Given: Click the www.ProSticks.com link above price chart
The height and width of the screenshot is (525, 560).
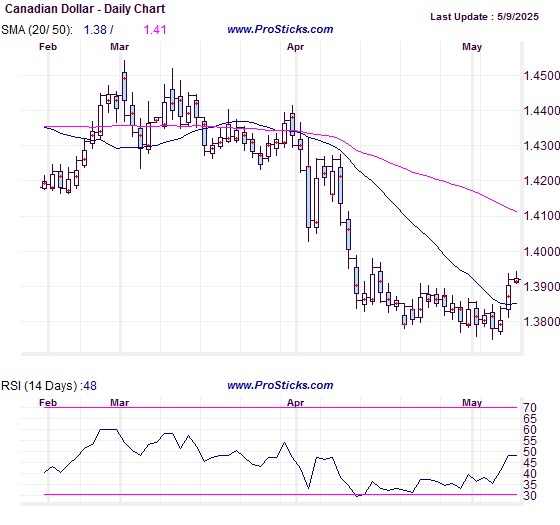Looking at the screenshot, I should [x=280, y=29].
